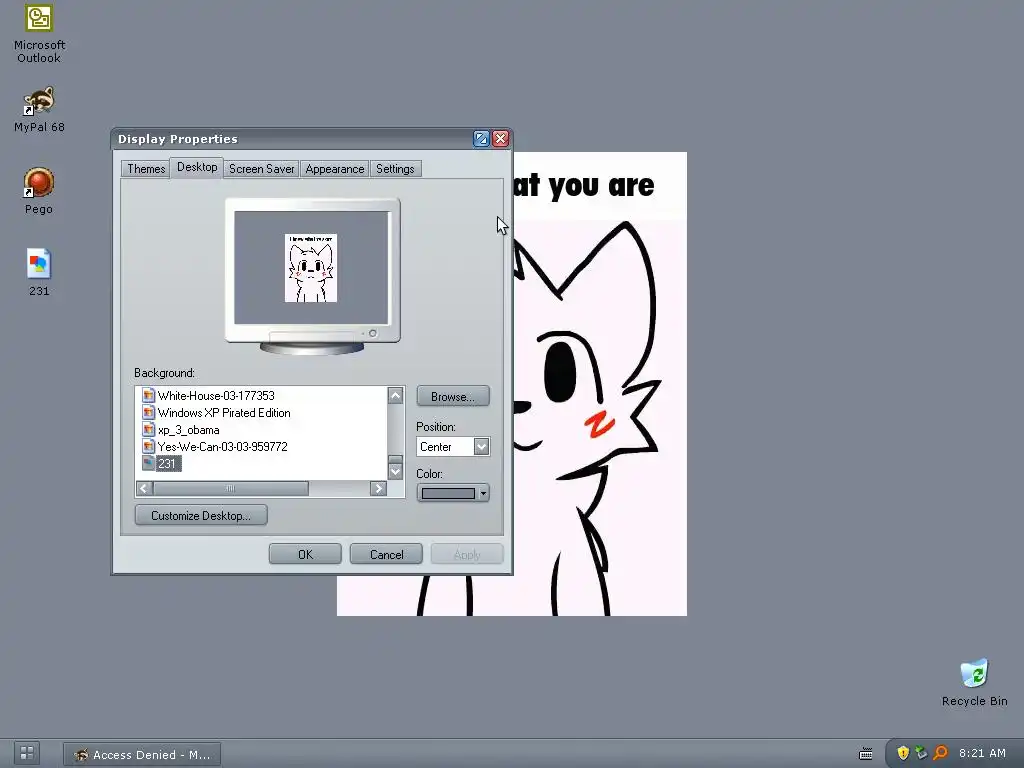Screen dimensions: 1024x768
Task: Click Customize Desktop... button
Action: pyautogui.click(x=201, y=515)
